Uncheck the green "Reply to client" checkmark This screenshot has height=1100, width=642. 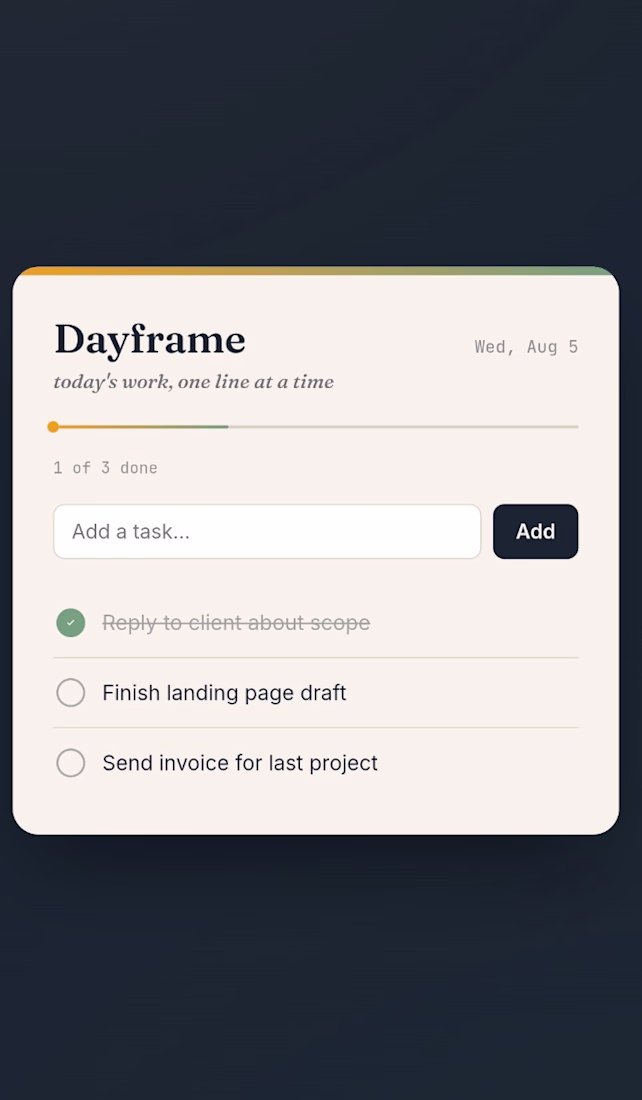[x=70, y=623]
